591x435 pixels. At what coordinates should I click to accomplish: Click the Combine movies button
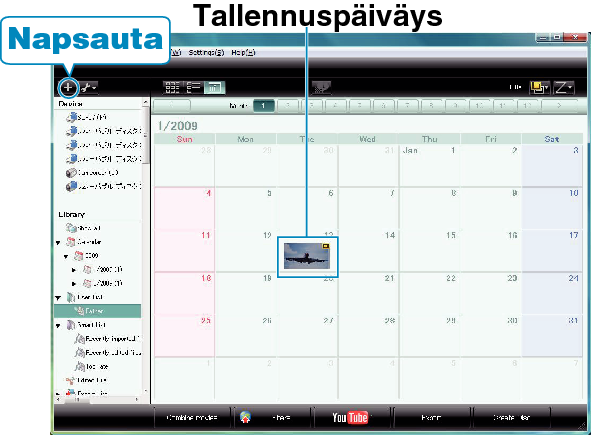click(192, 417)
